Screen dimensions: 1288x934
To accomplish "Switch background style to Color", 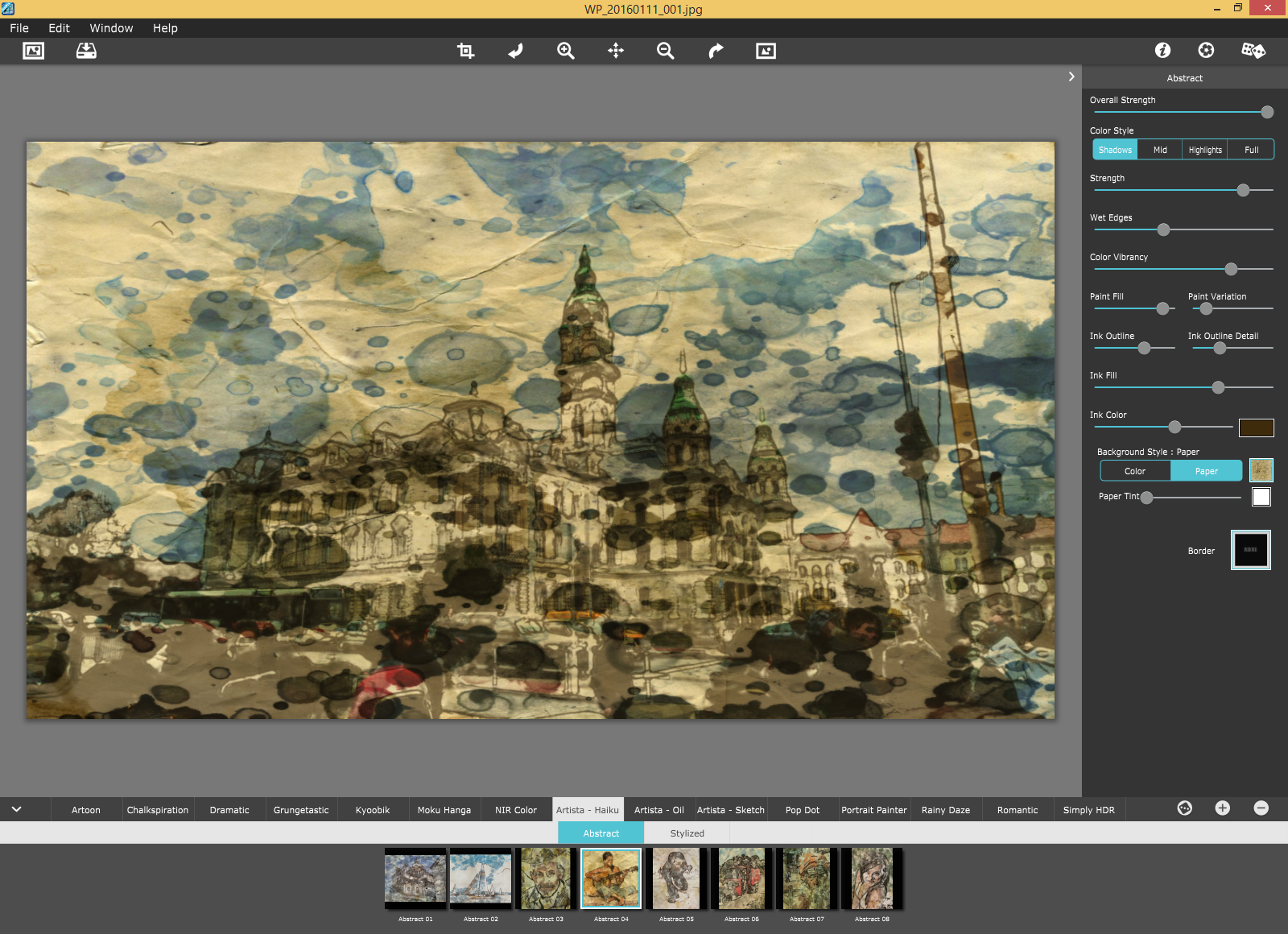I will (x=1135, y=471).
